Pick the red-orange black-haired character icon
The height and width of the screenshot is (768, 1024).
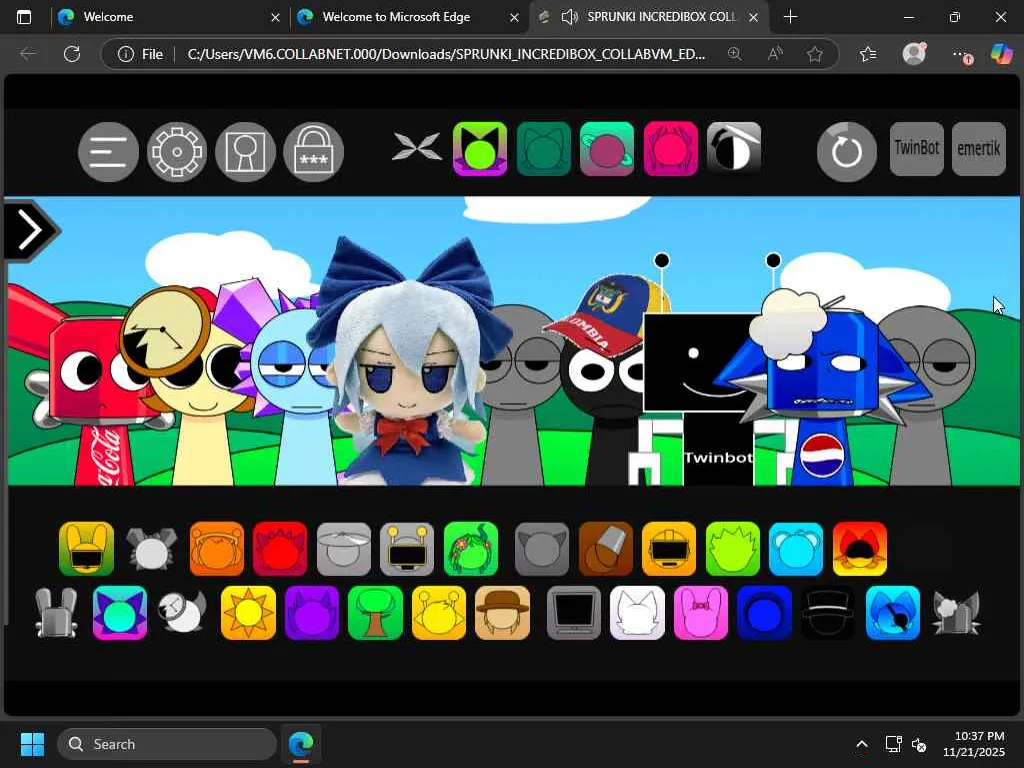point(860,549)
